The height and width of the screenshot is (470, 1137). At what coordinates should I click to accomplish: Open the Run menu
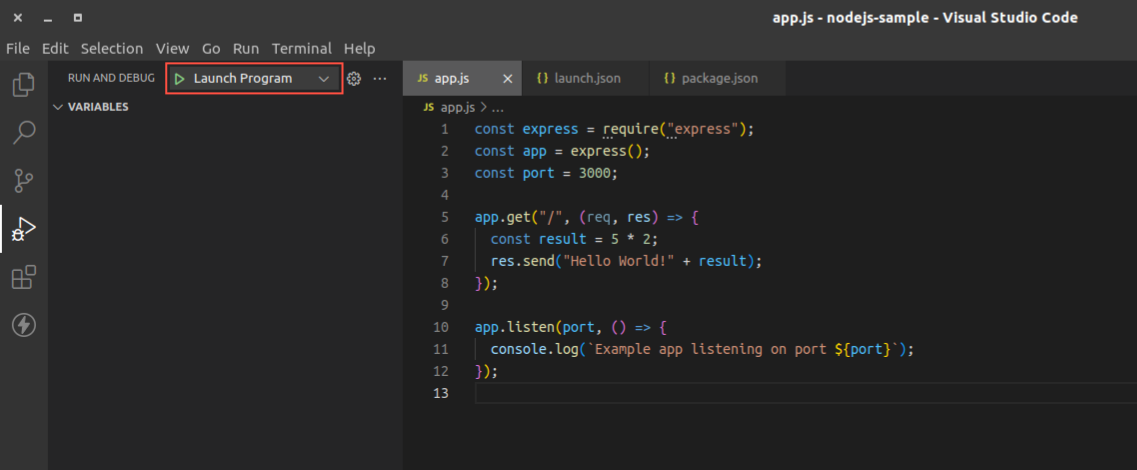(246, 48)
